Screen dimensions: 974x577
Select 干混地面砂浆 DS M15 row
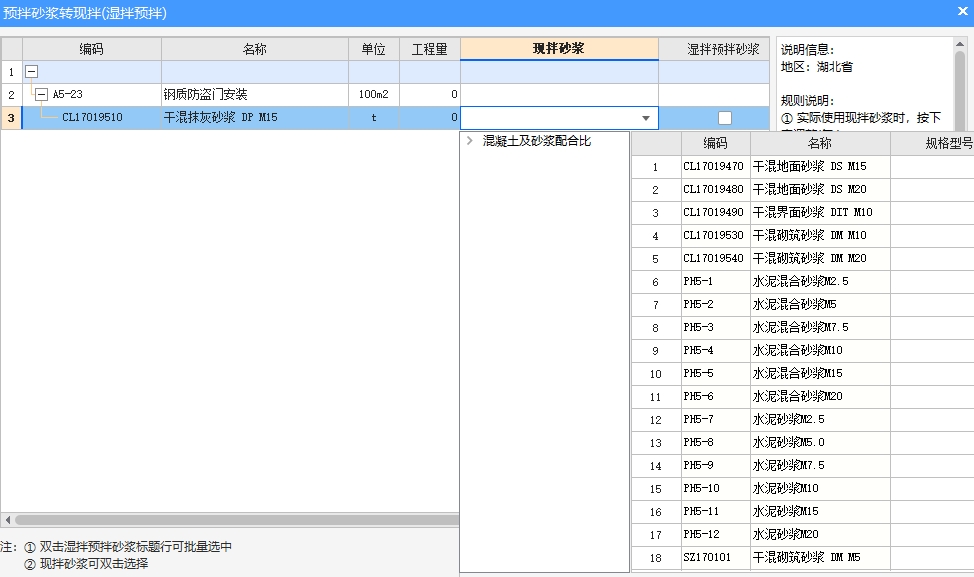tap(803, 166)
